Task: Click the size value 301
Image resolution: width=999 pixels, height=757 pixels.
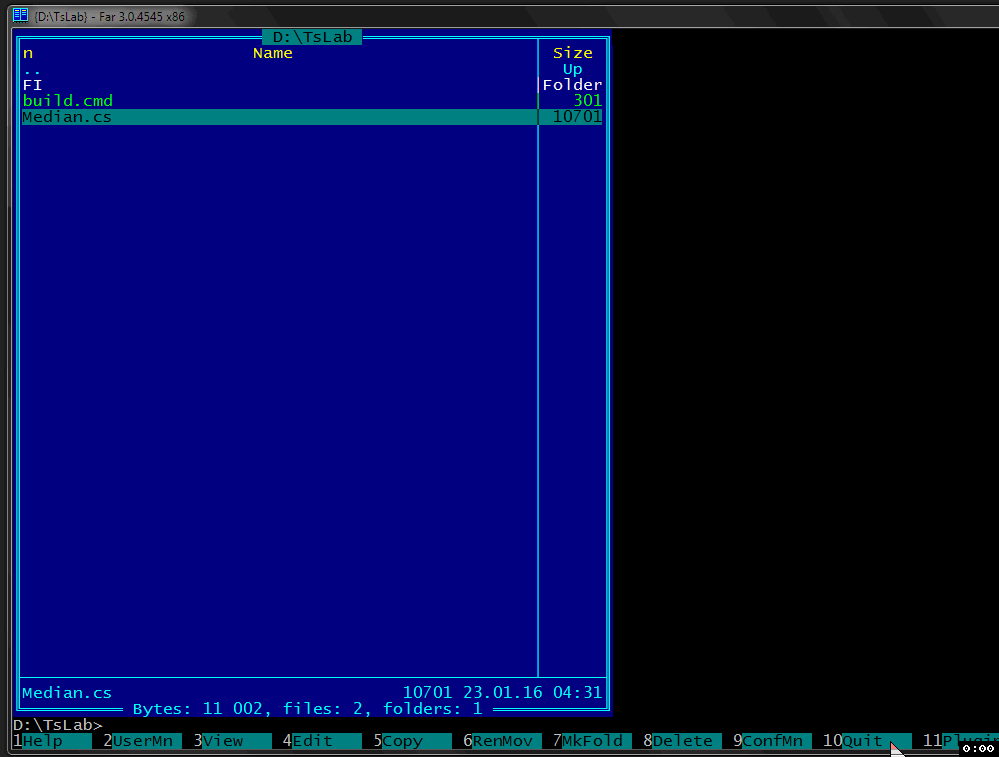Action: (x=587, y=101)
